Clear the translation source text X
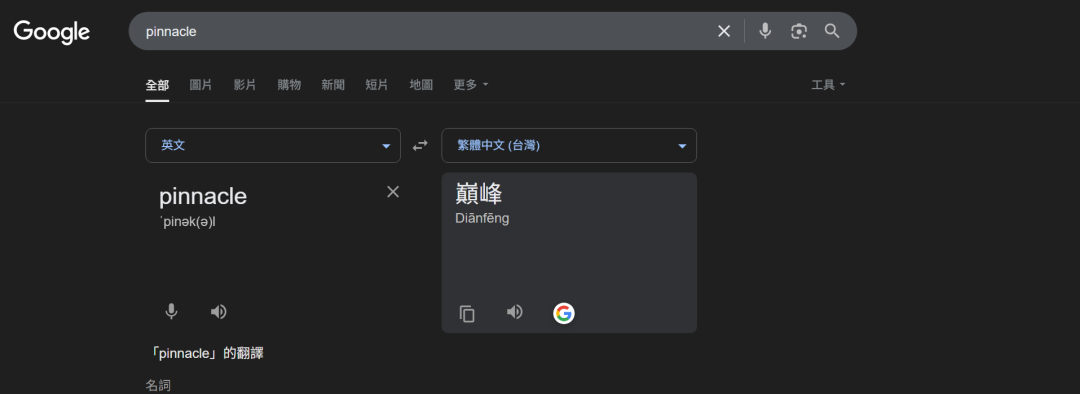The height and width of the screenshot is (394, 1080). (393, 191)
